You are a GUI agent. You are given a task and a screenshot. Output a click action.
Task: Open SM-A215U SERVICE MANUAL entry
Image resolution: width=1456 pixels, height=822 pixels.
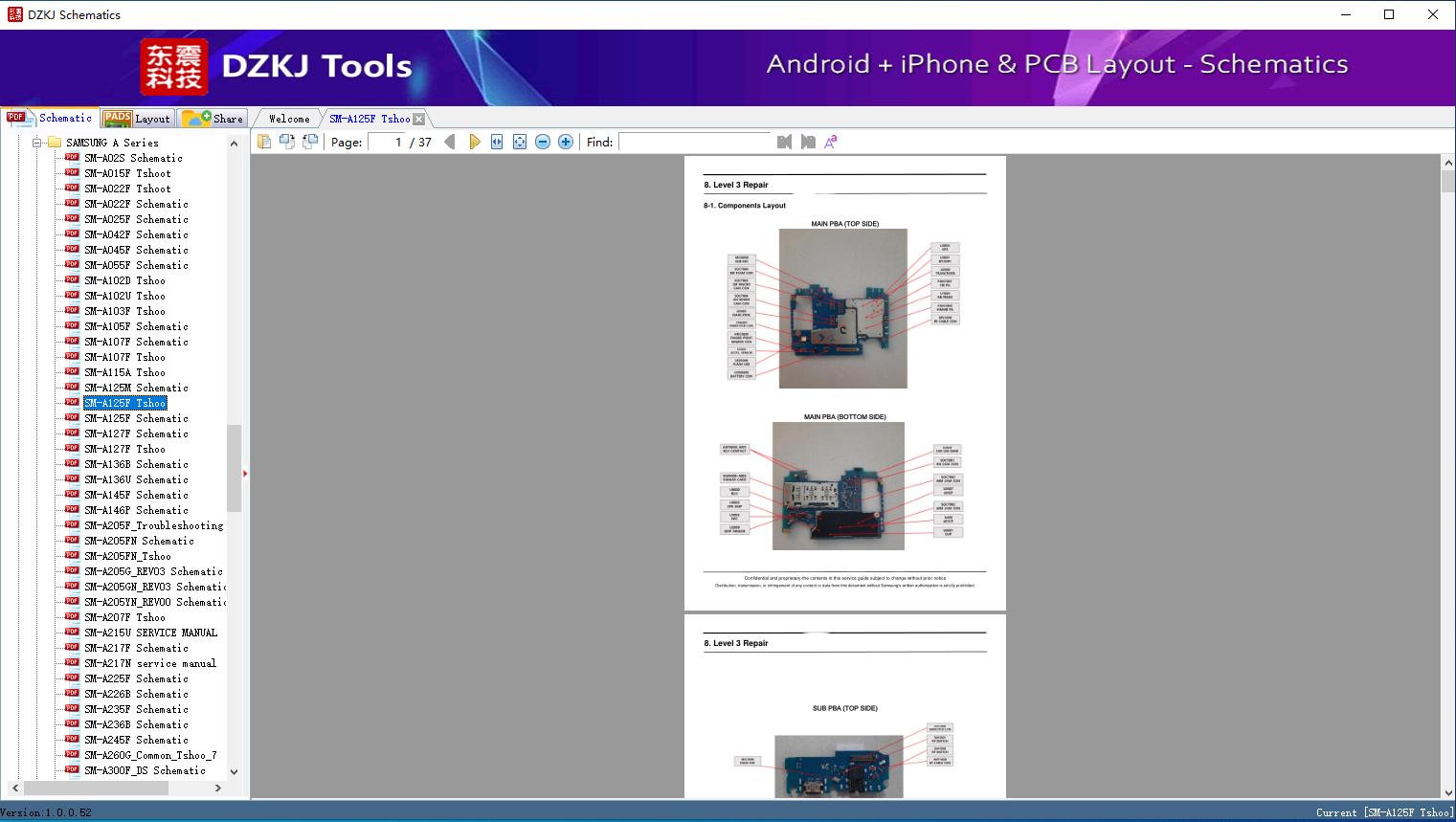(x=150, y=633)
